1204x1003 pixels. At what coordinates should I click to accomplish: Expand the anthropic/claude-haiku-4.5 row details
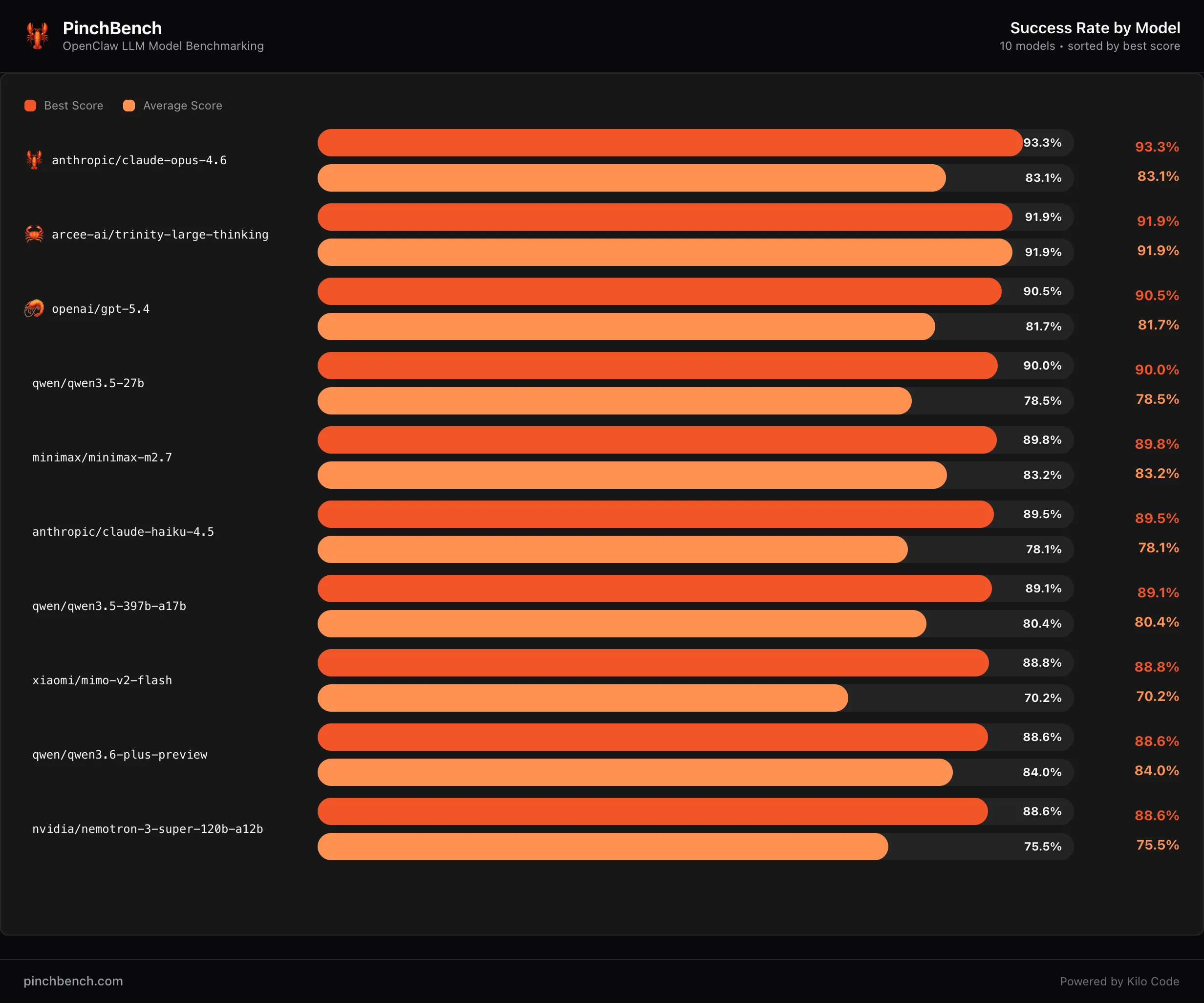pos(123,532)
